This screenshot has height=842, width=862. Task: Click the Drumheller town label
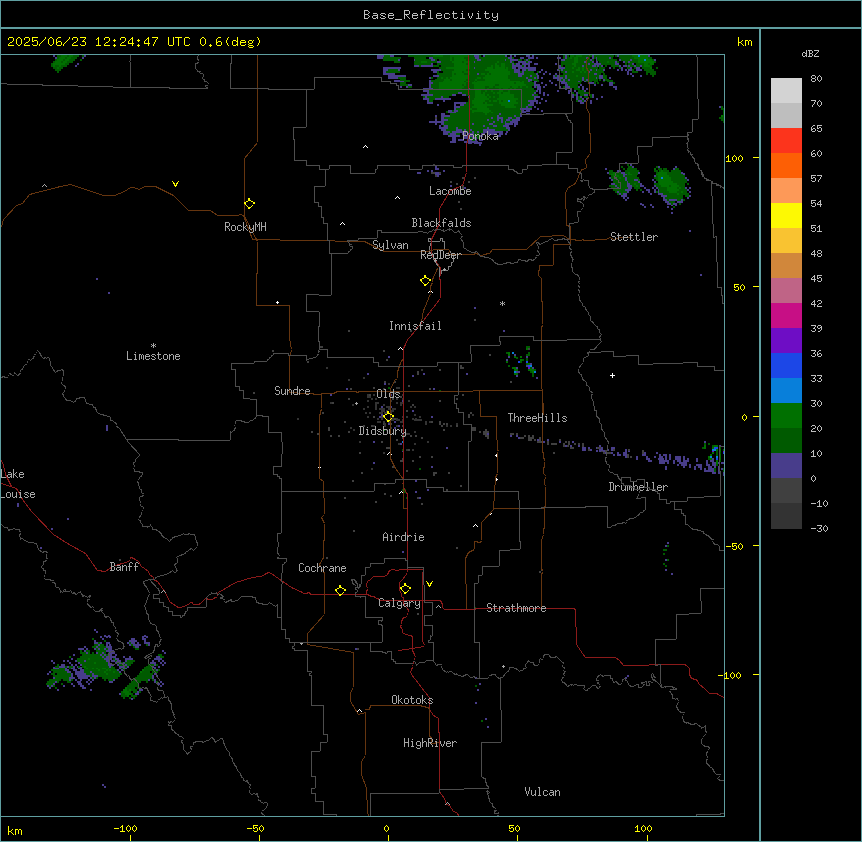point(638,487)
